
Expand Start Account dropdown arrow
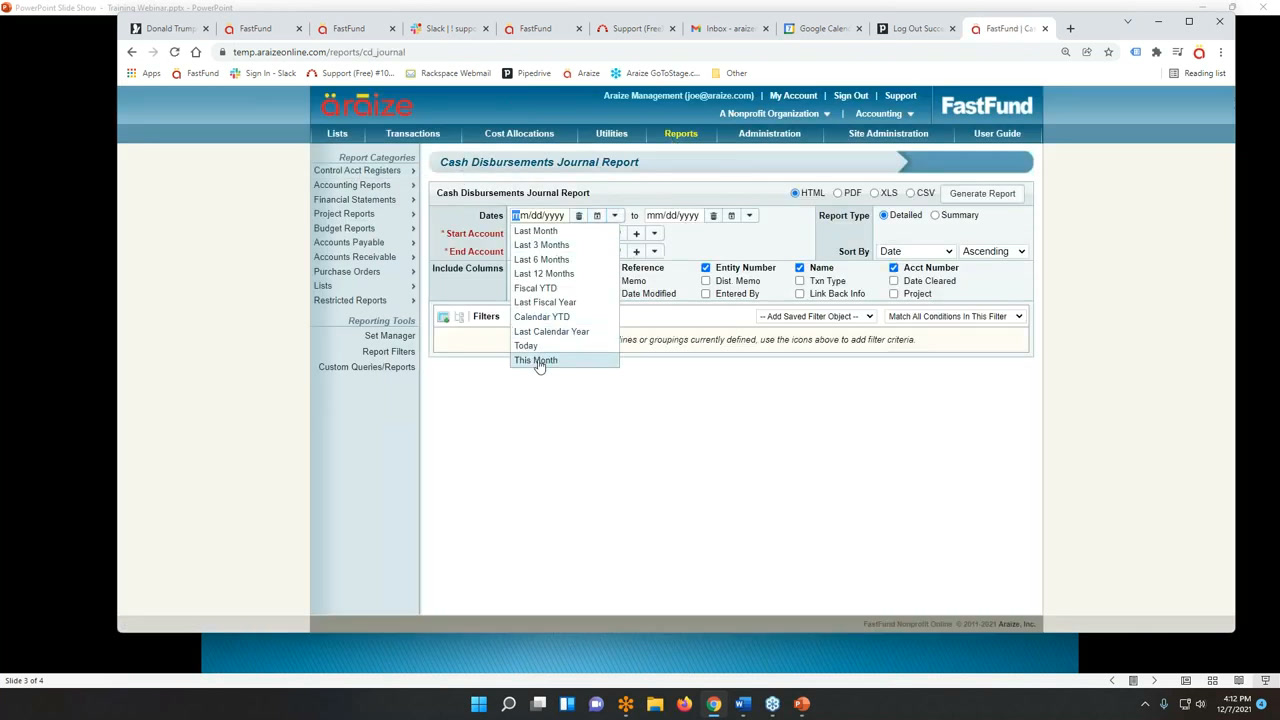coord(654,234)
